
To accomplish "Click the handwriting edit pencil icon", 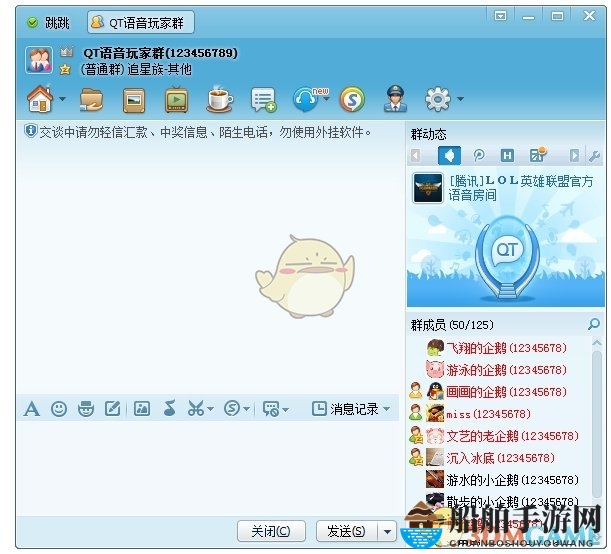I will click(113, 409).
